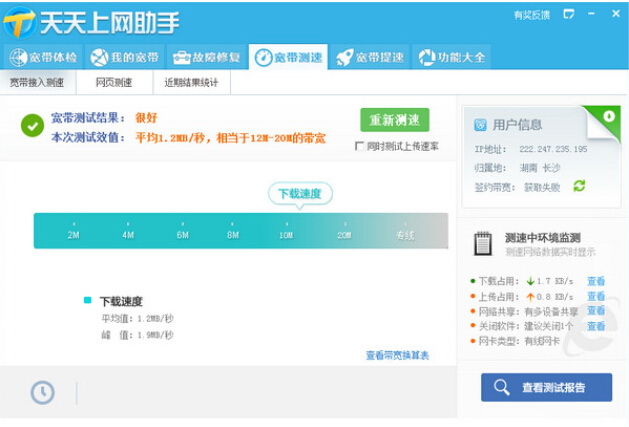
Task: Click the clock history icon
Action: 43,392
